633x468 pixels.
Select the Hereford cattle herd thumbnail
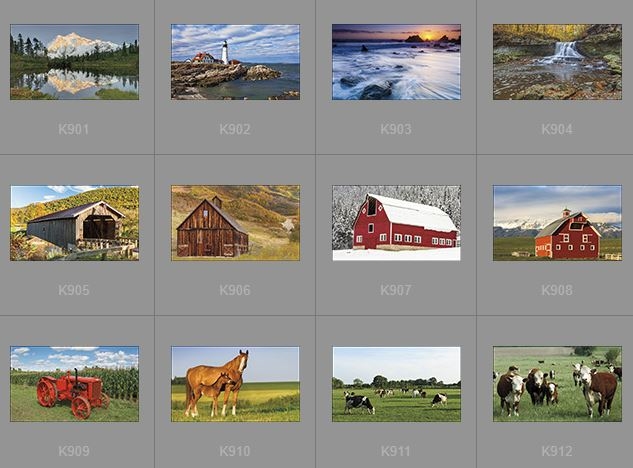[x=557, y=384]
